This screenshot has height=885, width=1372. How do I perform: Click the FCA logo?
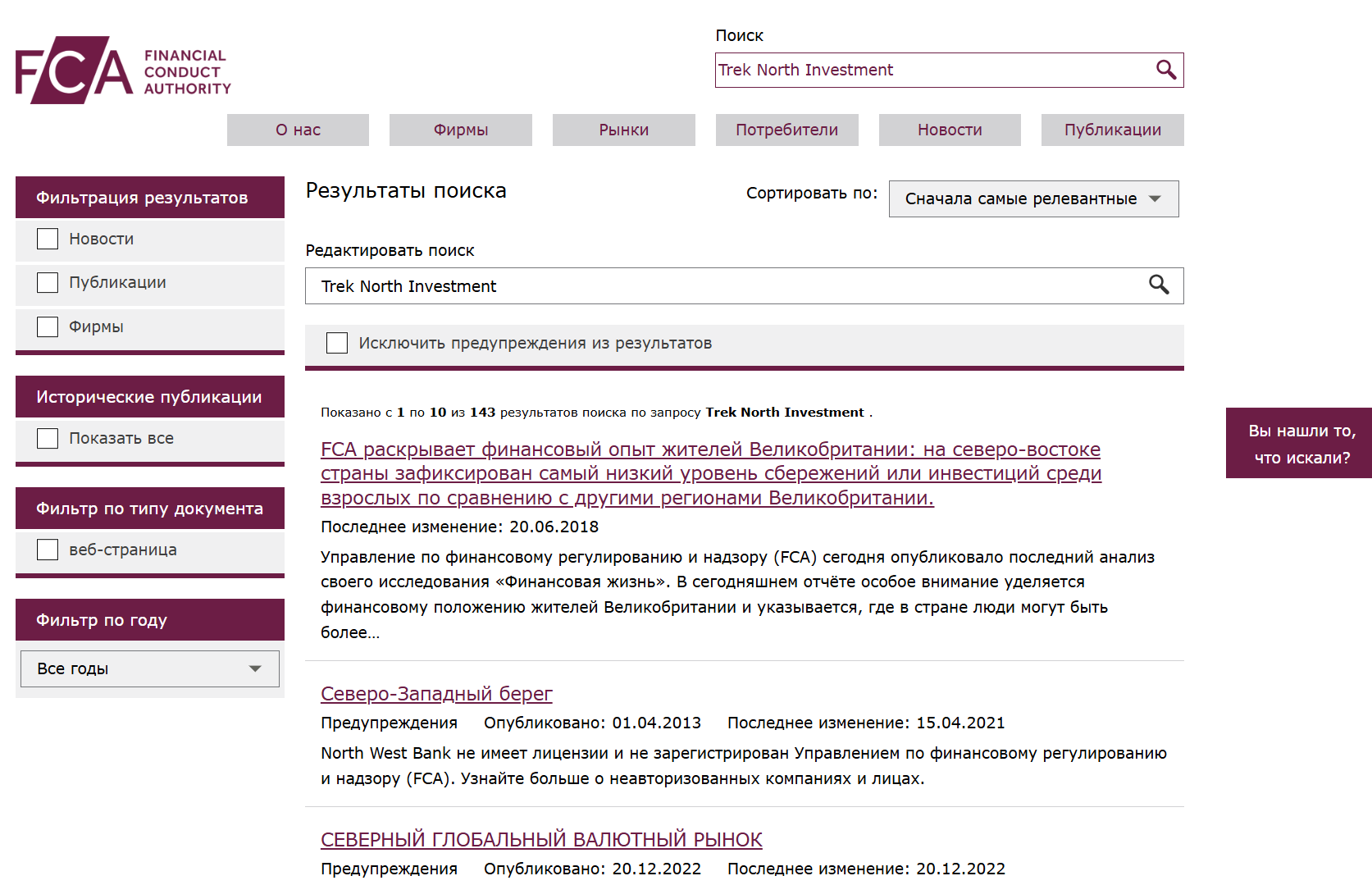point(123,70)
